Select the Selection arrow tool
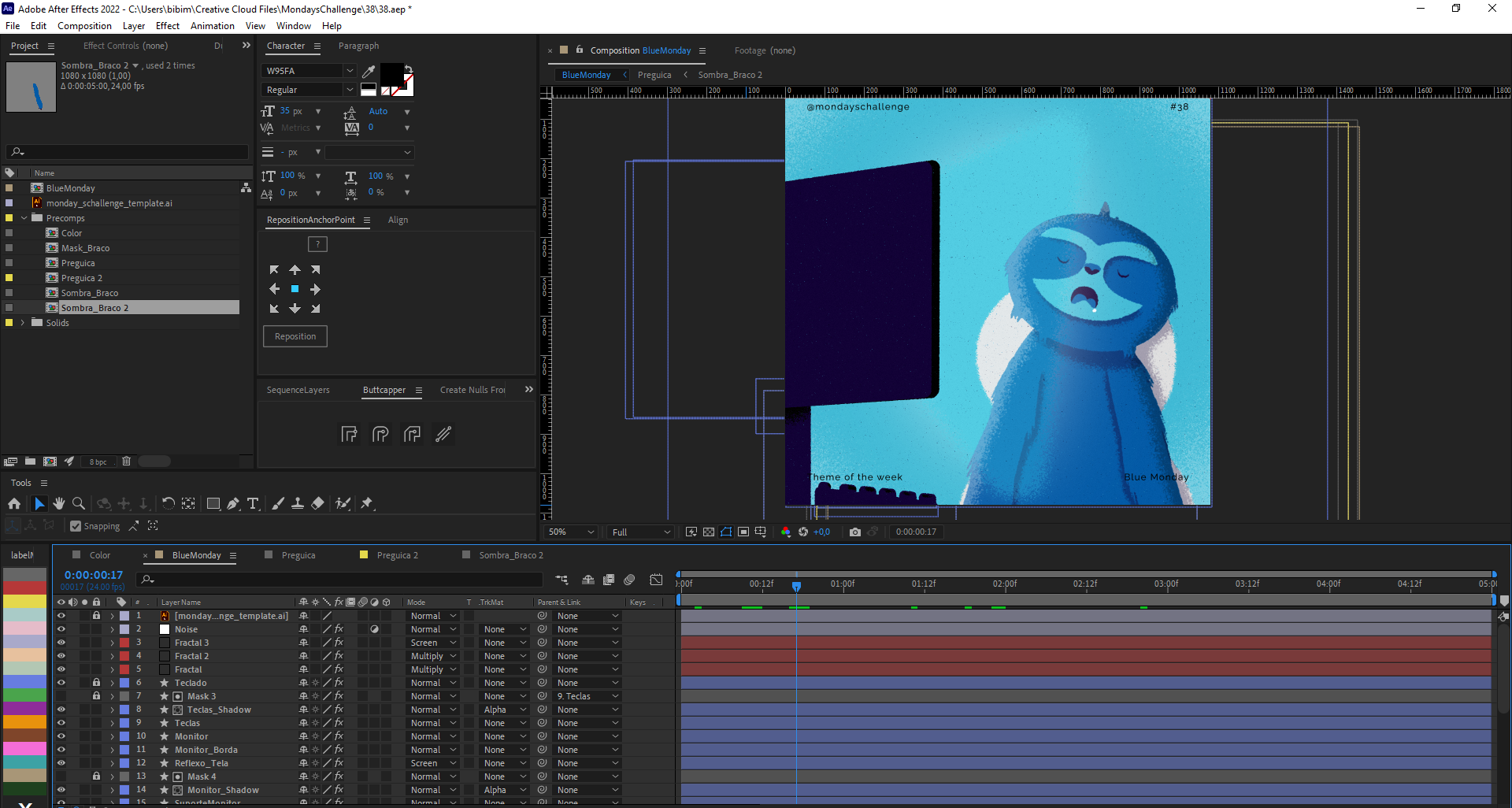The height and width of the screenshot is (808, 1512). tap(39, 503)
